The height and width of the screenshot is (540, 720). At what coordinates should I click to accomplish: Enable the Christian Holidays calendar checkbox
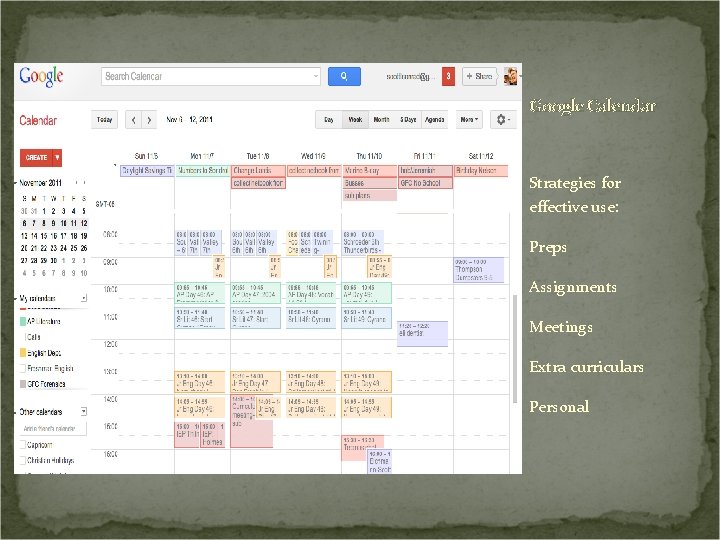tap(23, 460)
